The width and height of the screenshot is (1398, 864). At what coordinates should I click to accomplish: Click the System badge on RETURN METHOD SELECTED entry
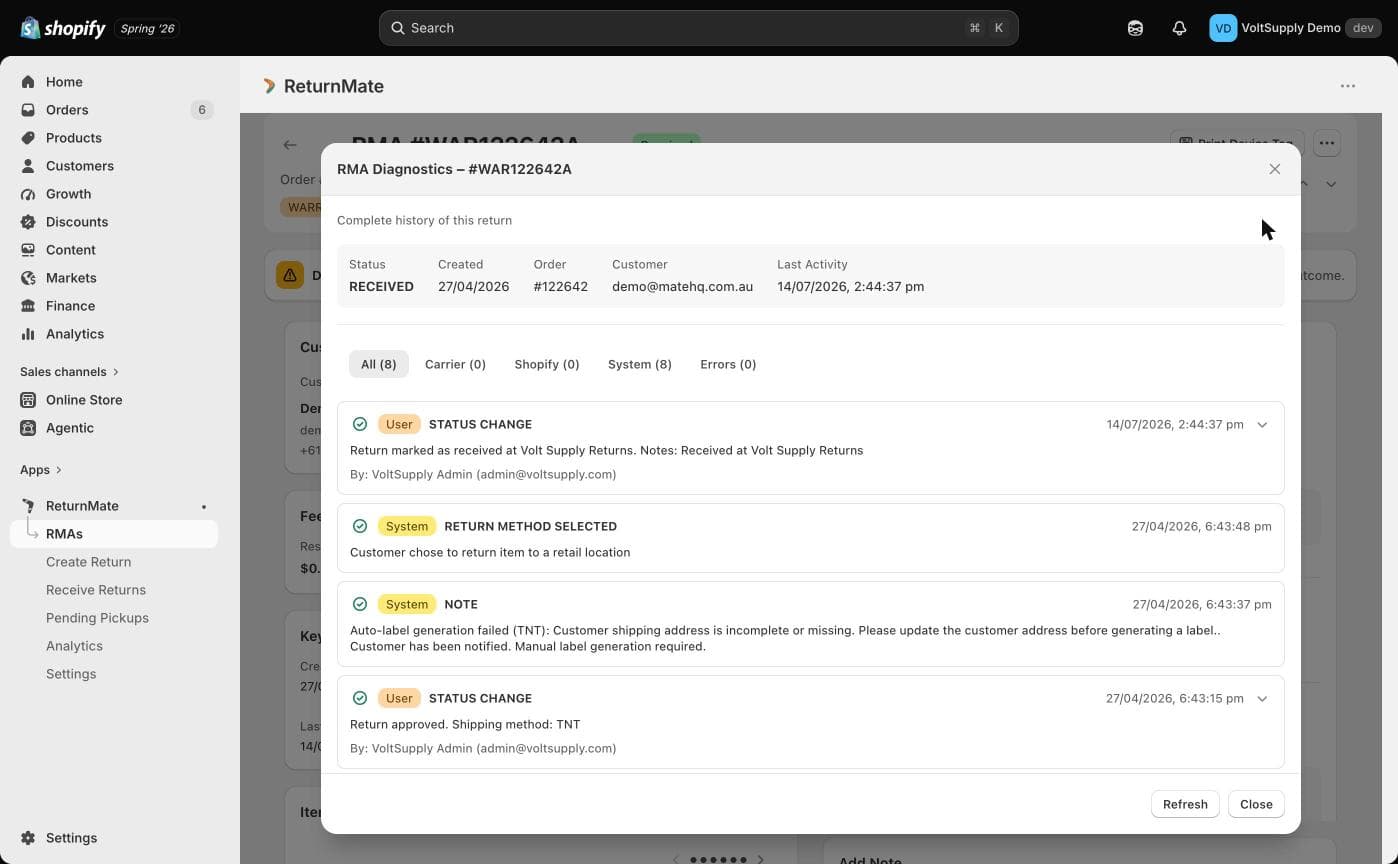click(x=407, y=526)
